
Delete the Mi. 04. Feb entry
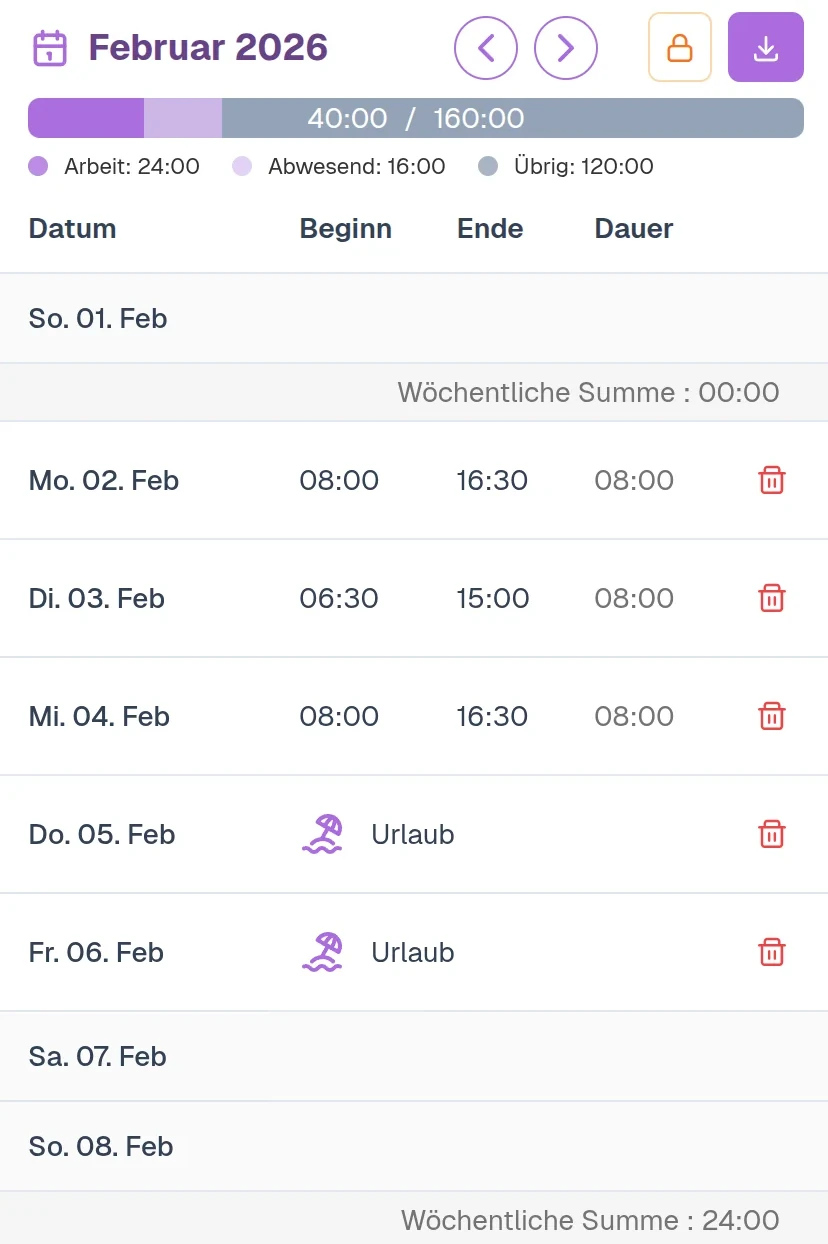point(772,717)
